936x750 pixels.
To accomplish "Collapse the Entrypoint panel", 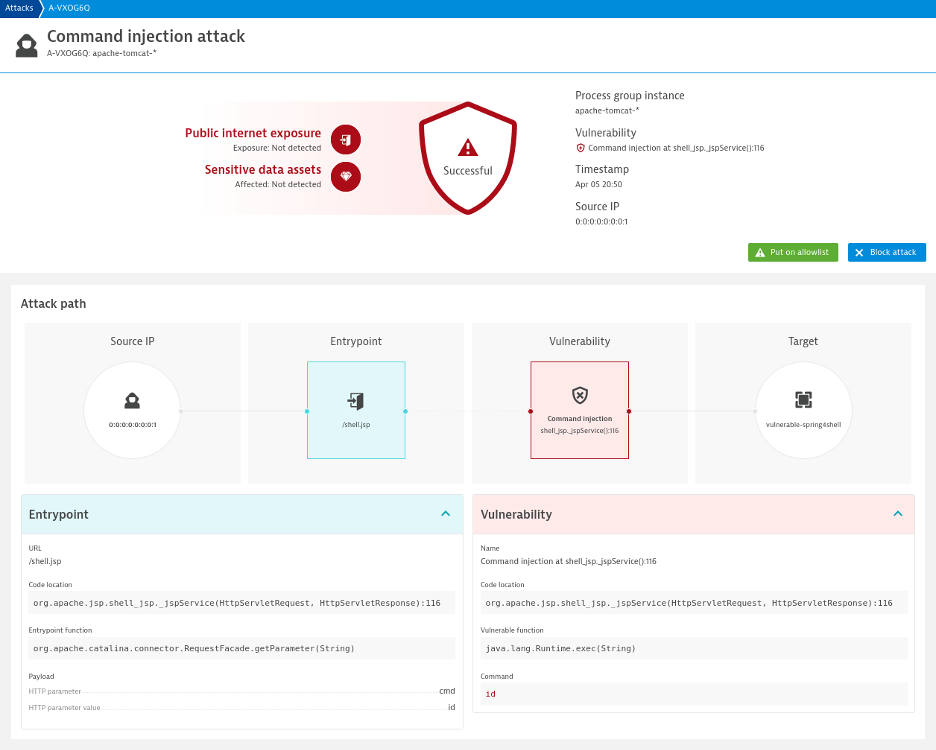I will click(x=446, y=514).
